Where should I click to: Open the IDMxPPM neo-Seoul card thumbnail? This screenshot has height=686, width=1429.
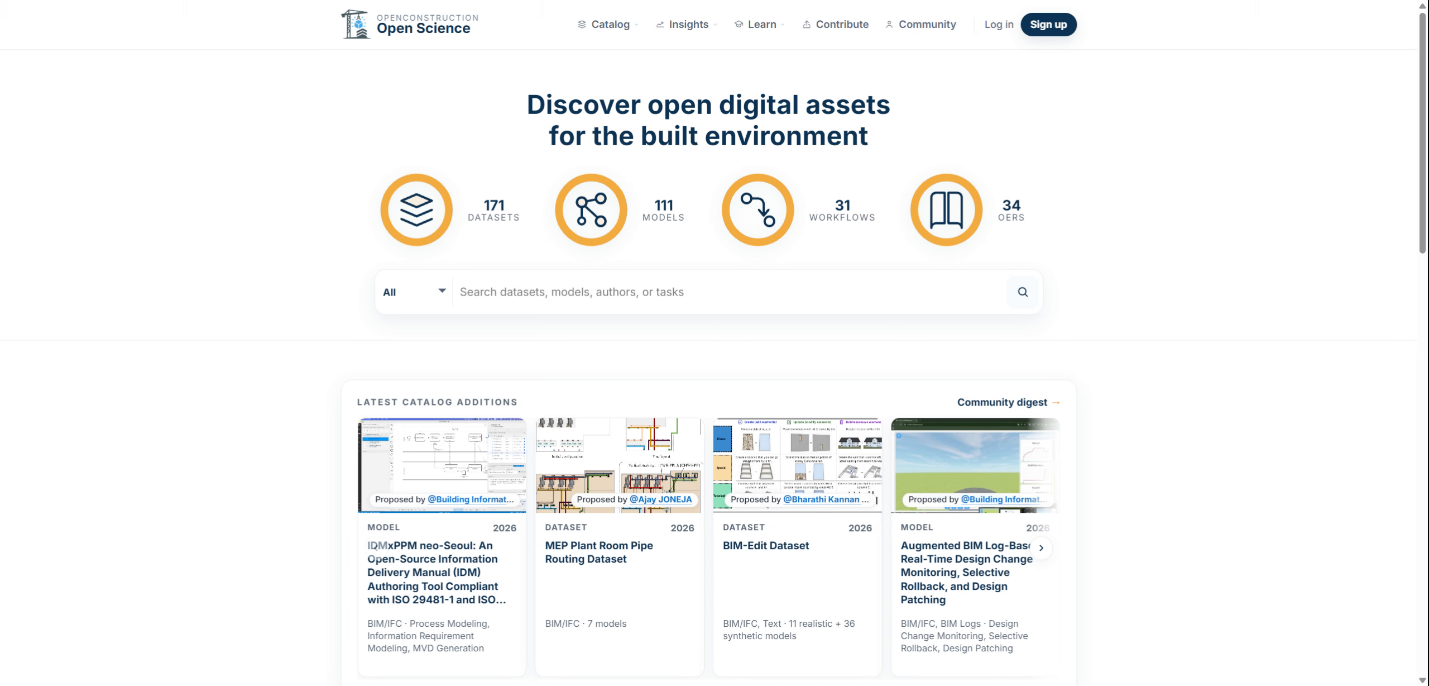[442, 465]
